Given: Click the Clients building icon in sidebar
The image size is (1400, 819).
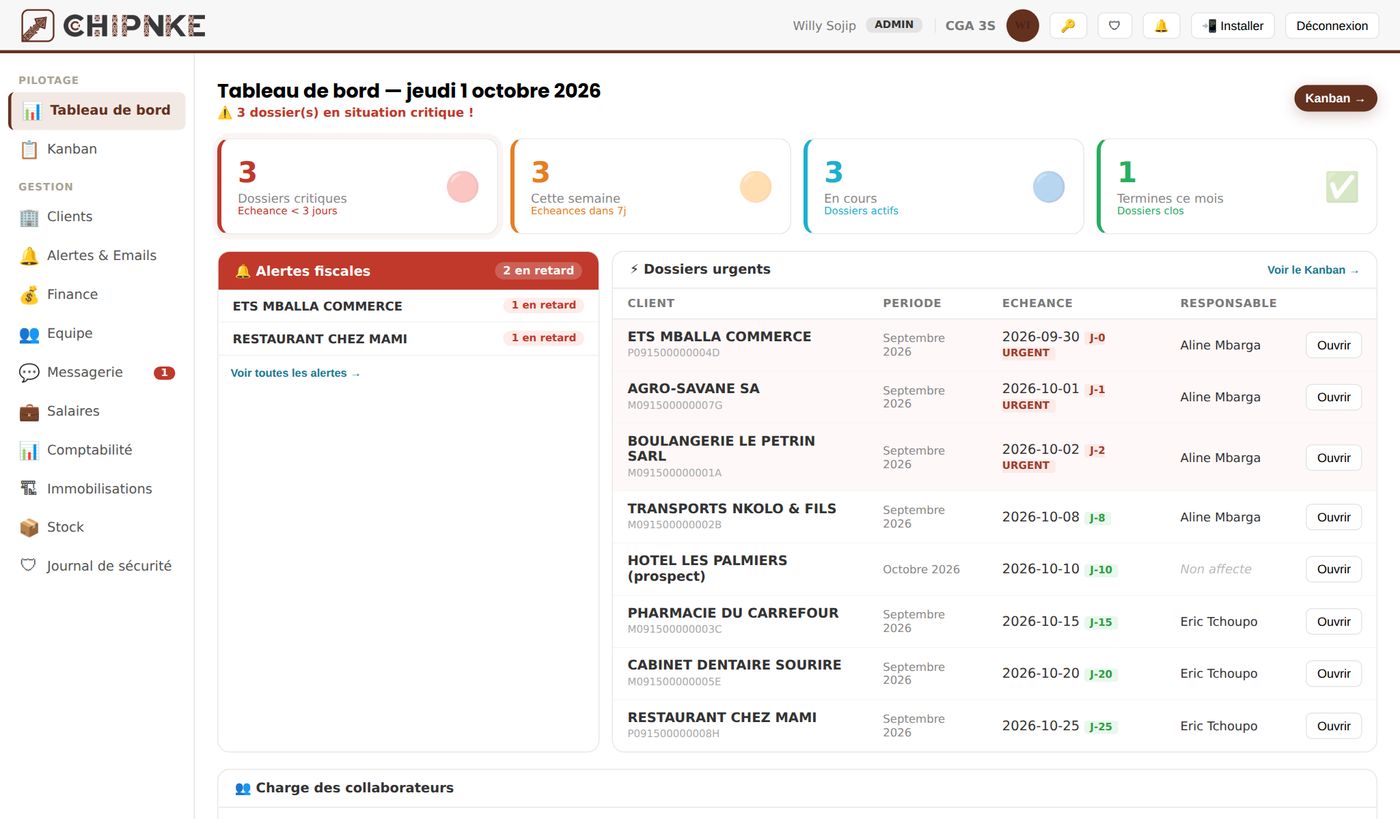Looking at the screenshot, I should tap(29, 217).
